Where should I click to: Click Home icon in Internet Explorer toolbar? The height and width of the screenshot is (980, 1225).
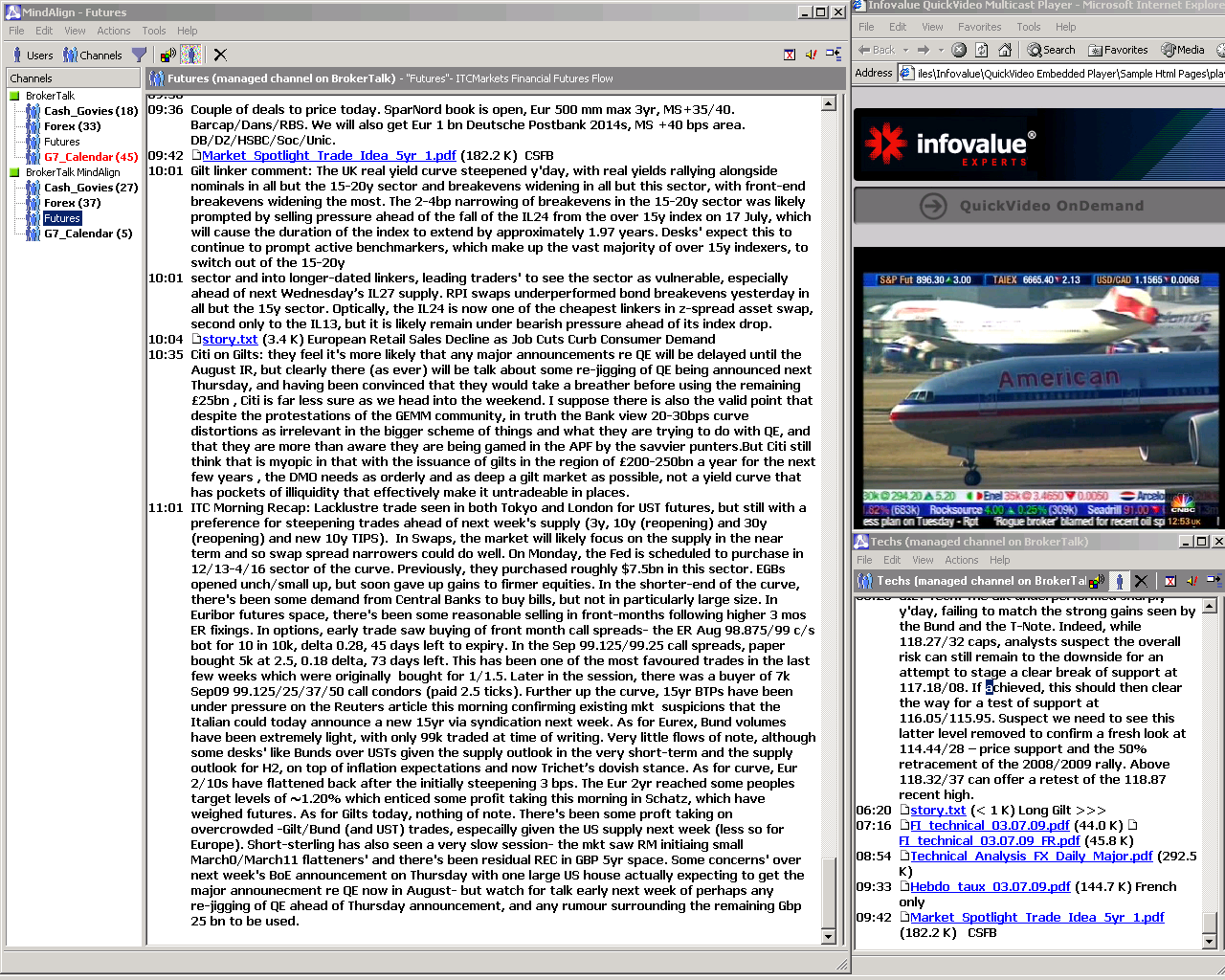click(1005, 50)
